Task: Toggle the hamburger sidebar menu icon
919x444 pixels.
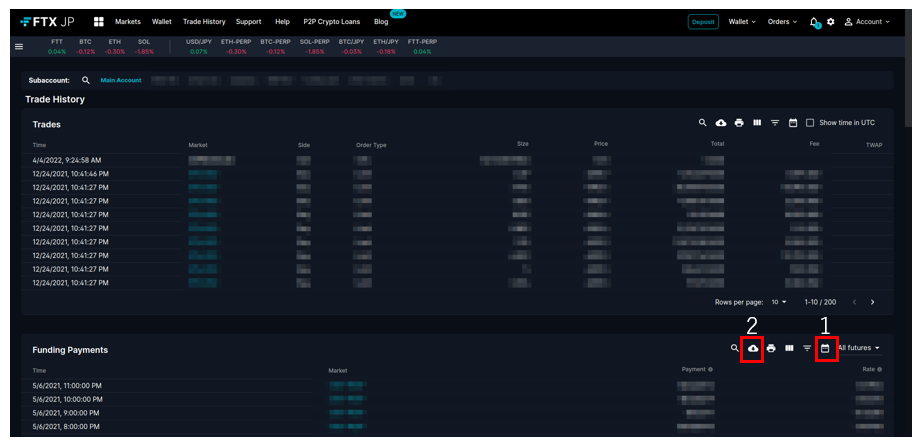Action: click(19, 46)
